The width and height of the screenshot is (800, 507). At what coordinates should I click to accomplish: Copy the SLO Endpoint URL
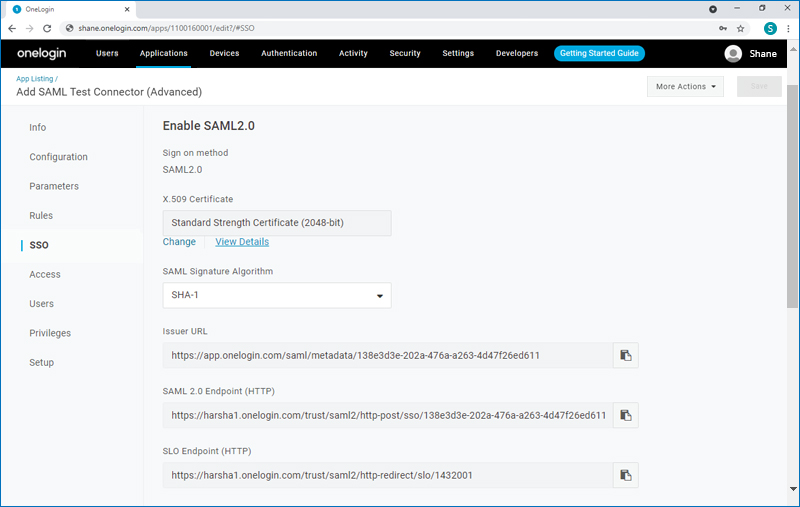coord(625,475)
